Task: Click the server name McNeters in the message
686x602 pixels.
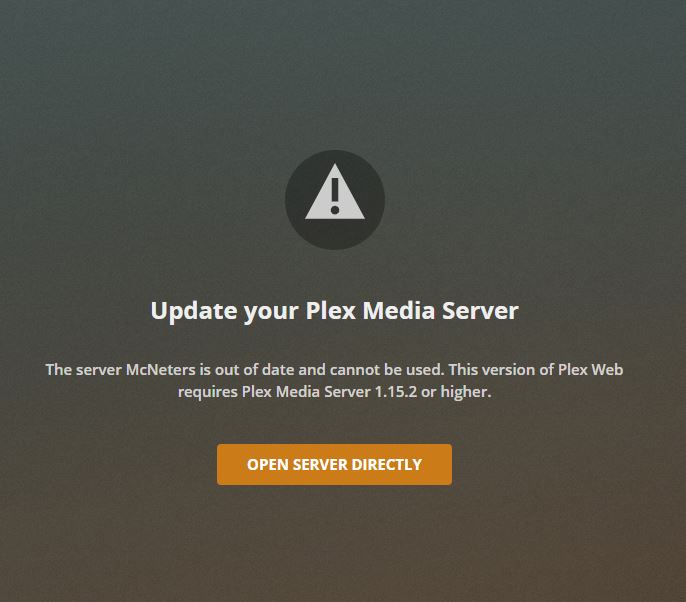Action: 161,370
